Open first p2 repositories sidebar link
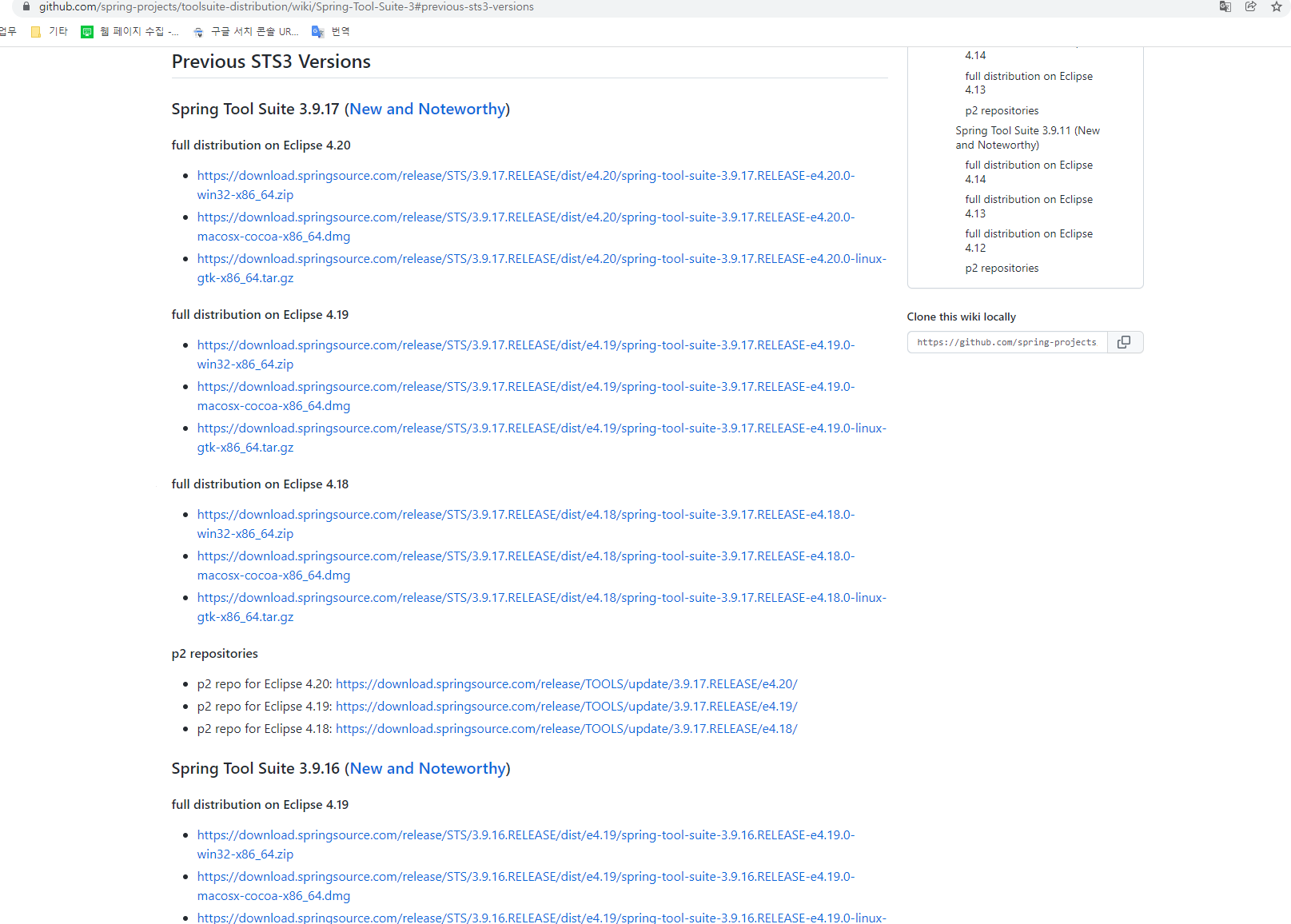Image resolution: width=1291 pixels, height=924 pixels. pyautogui.click(x=1002, y=111)
